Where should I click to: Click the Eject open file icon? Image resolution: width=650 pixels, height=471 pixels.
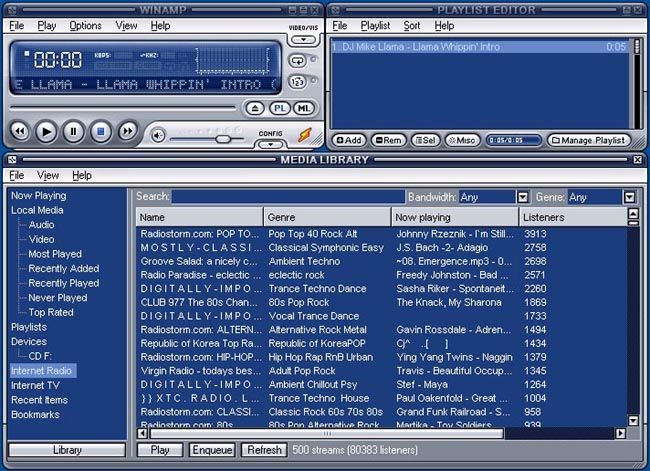(x=255, y=109)
